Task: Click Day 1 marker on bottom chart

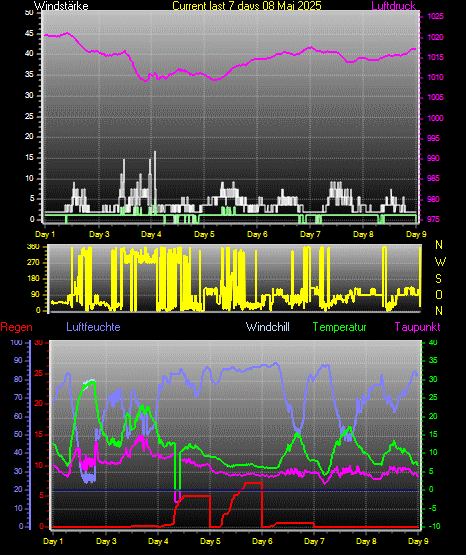Action: coord(53,541)
